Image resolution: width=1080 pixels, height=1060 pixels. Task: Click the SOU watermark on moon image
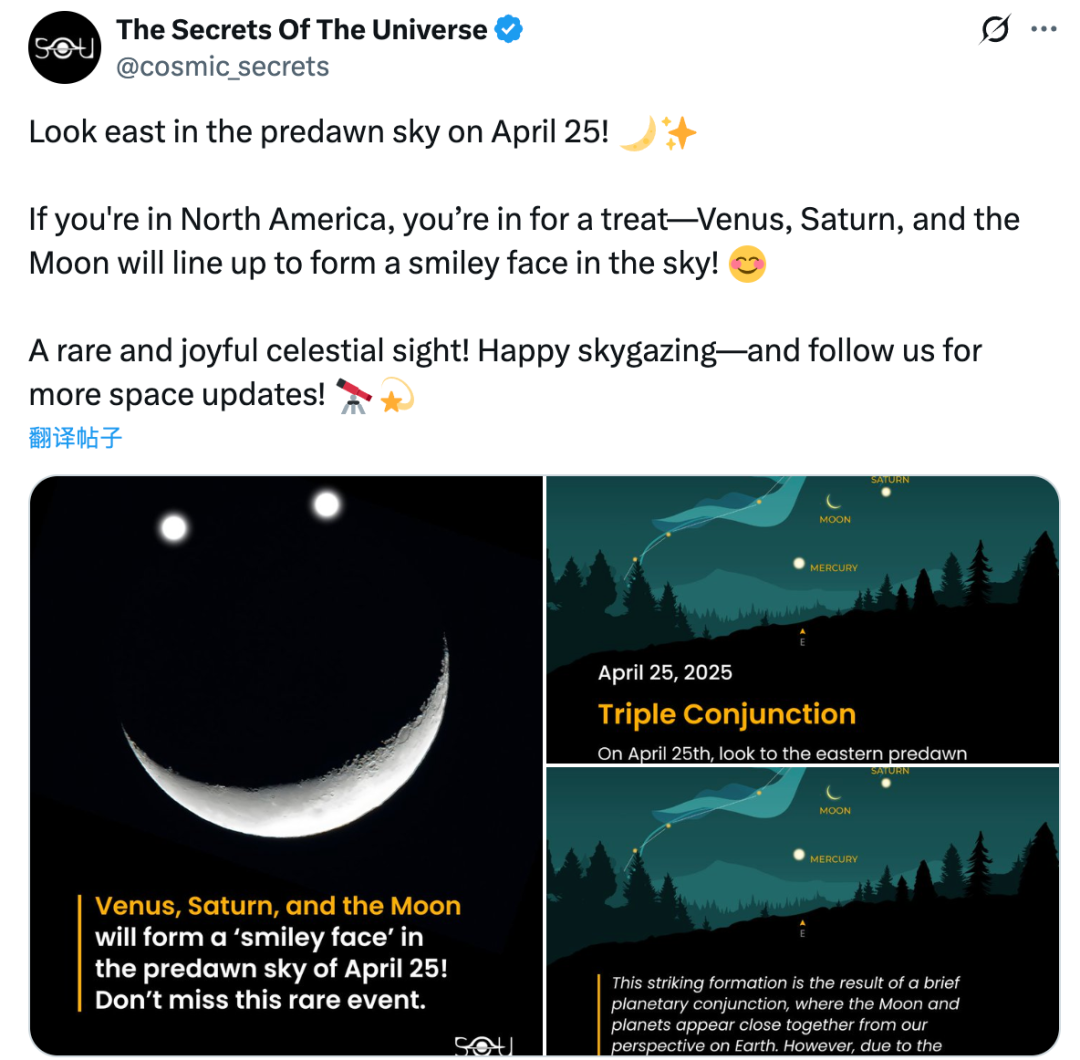484,1046
